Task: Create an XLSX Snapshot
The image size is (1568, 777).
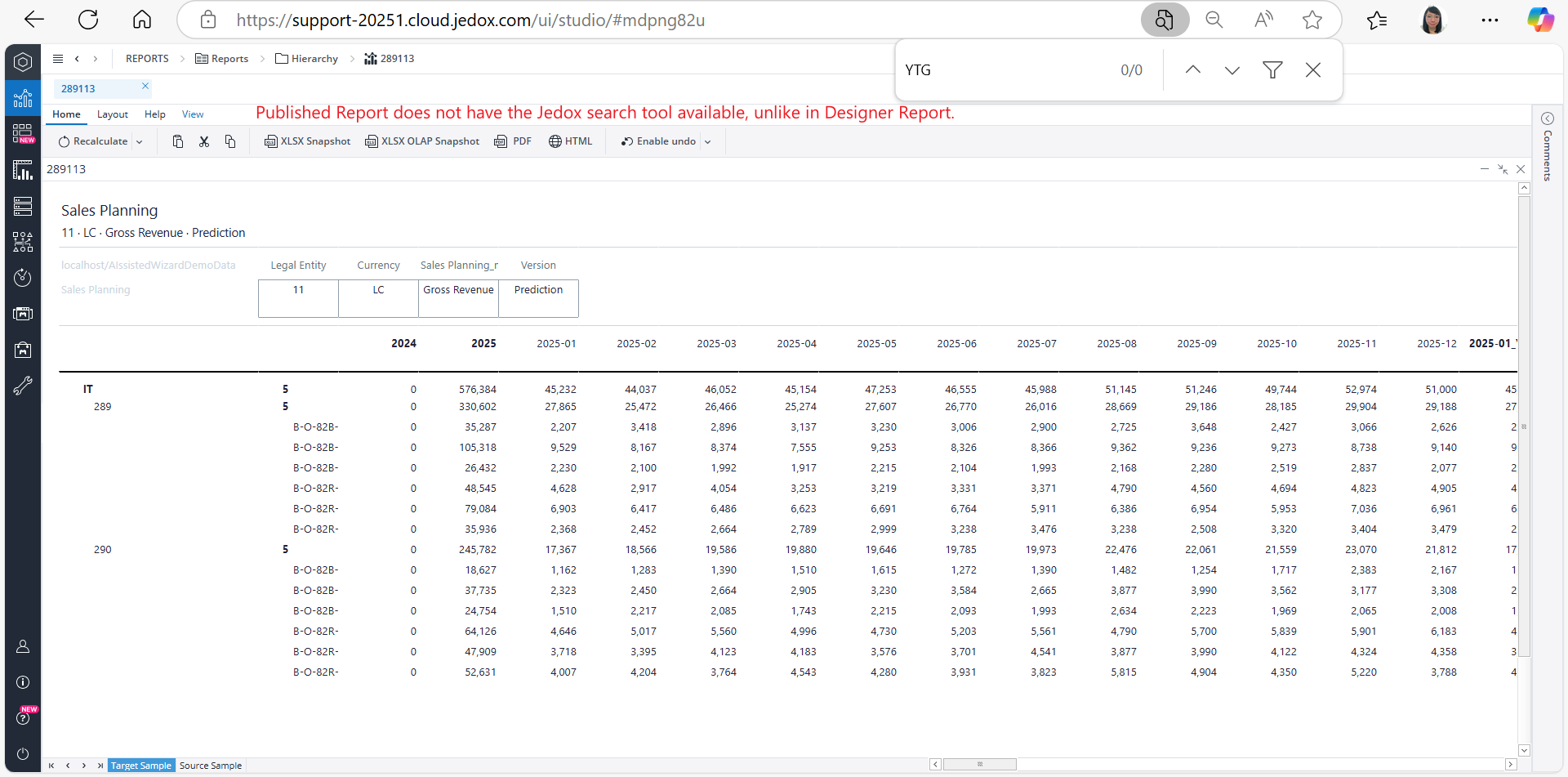Action: (x=307, y=141)
